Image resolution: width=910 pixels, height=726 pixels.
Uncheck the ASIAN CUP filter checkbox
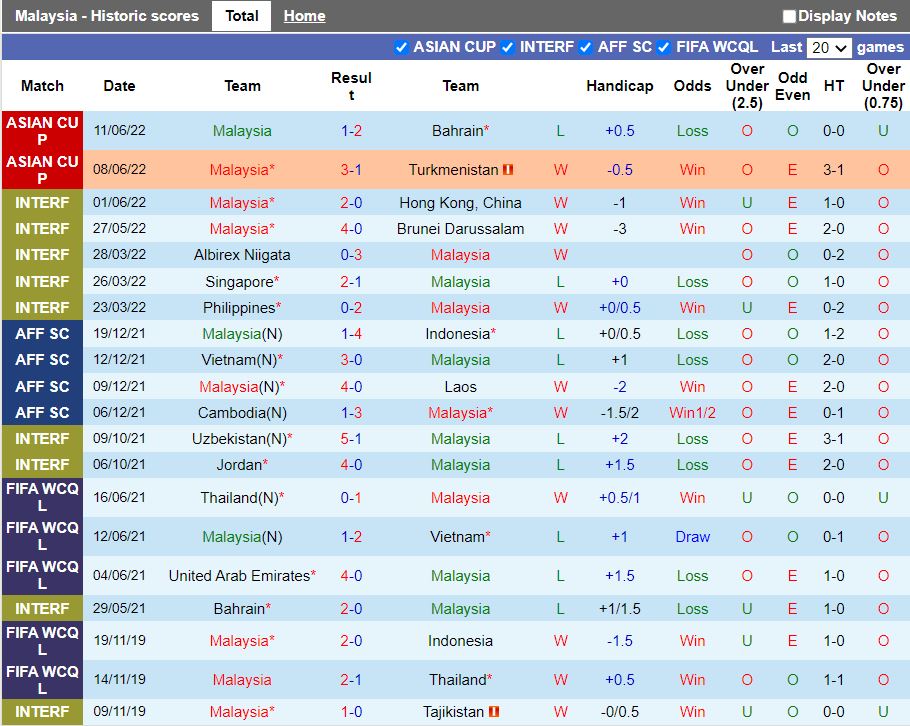click(402, 47)
